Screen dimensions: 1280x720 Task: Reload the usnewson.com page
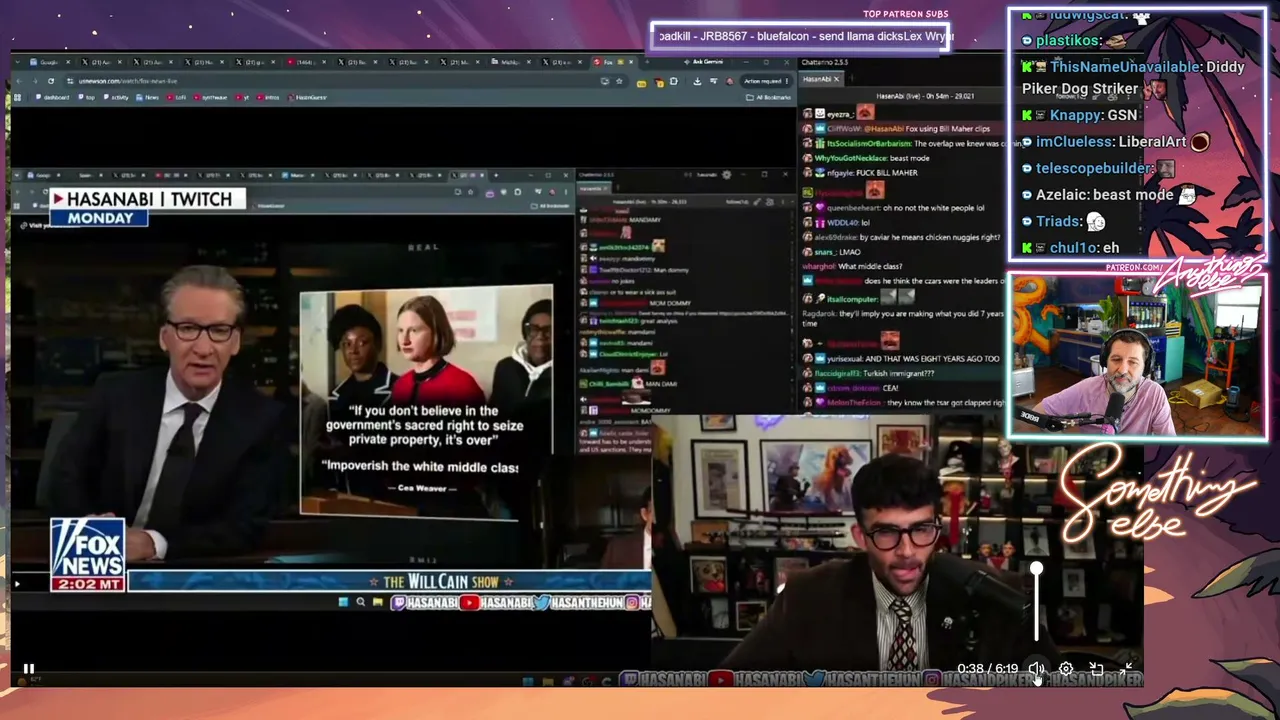pos(51,80)
